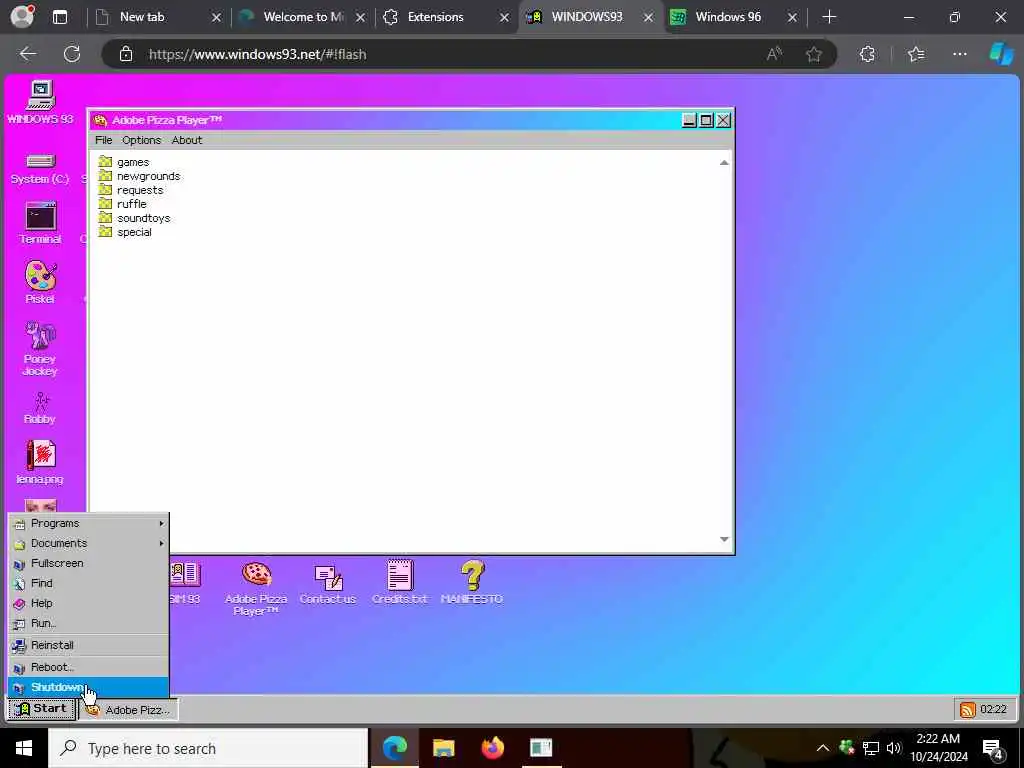Open the browser favorites list button
This screenshot has height=768, width=1024.
coord(916,54)
